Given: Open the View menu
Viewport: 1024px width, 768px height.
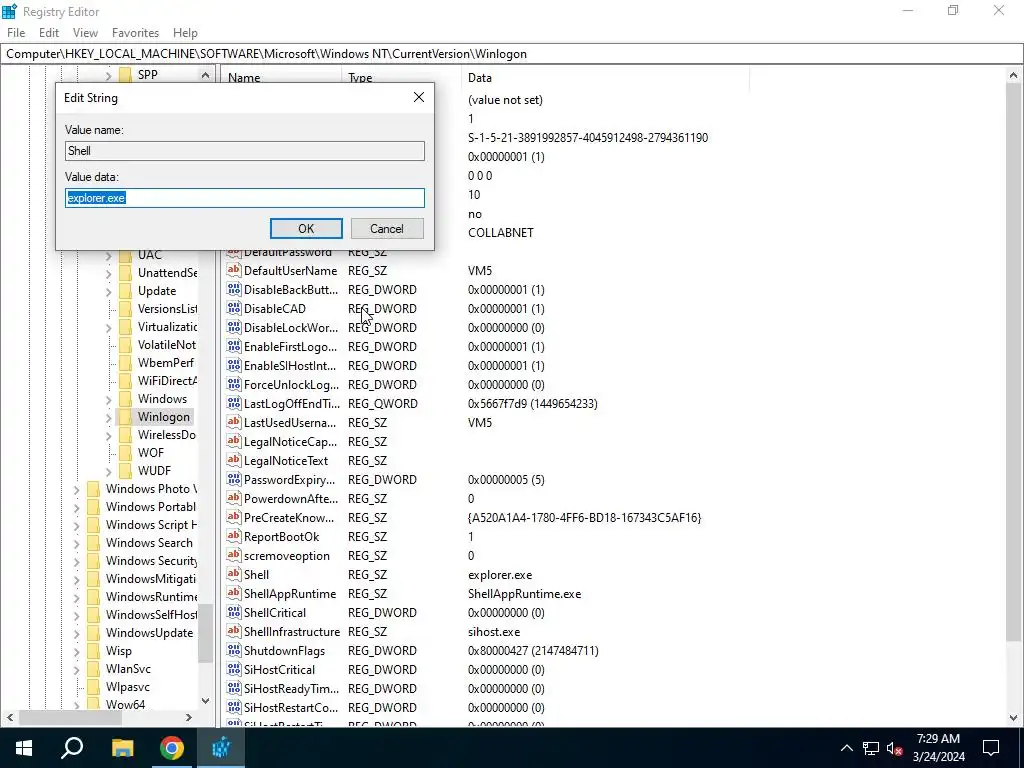Looking at the screenshot, I should [x=85, y=33].
